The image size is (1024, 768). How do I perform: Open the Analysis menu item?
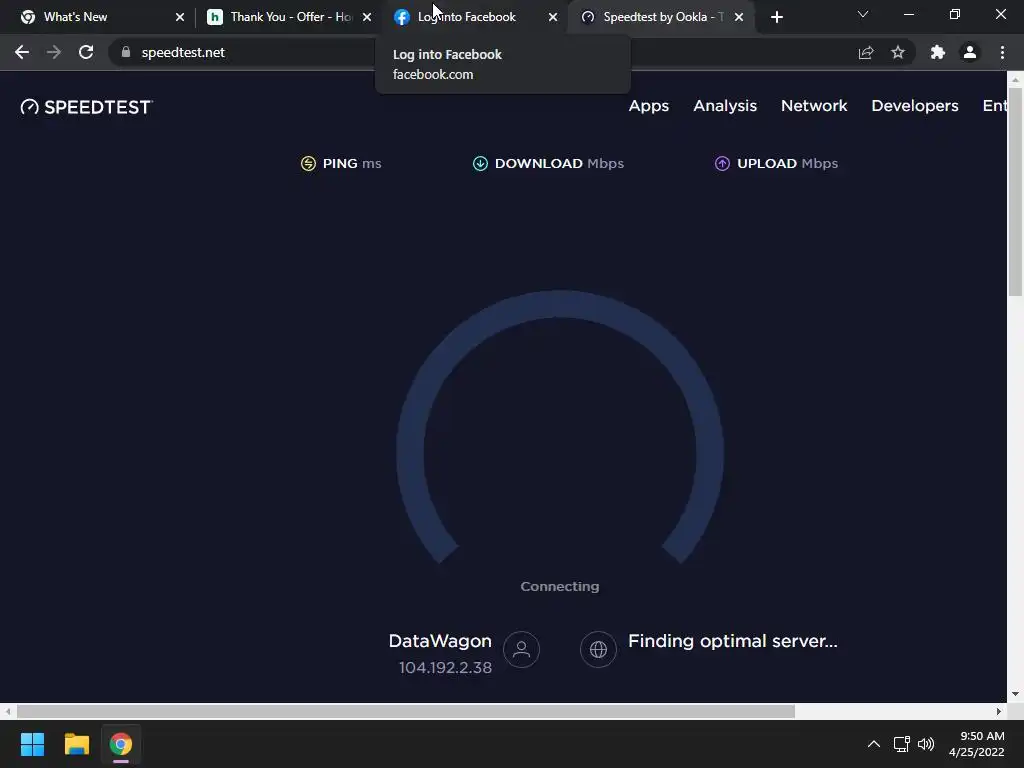click(x=725, y=106)
